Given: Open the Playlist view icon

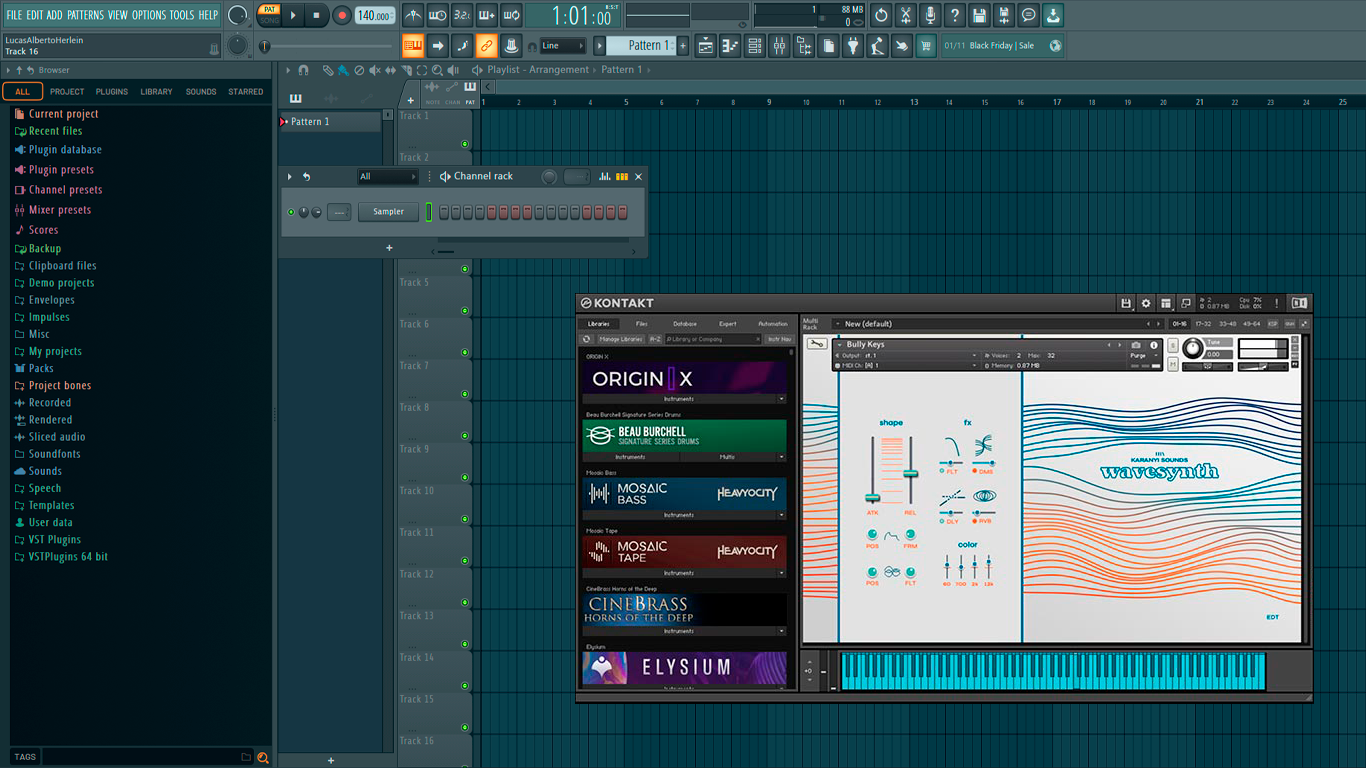Looking at the screenshot, I should (x=706, y=45).
